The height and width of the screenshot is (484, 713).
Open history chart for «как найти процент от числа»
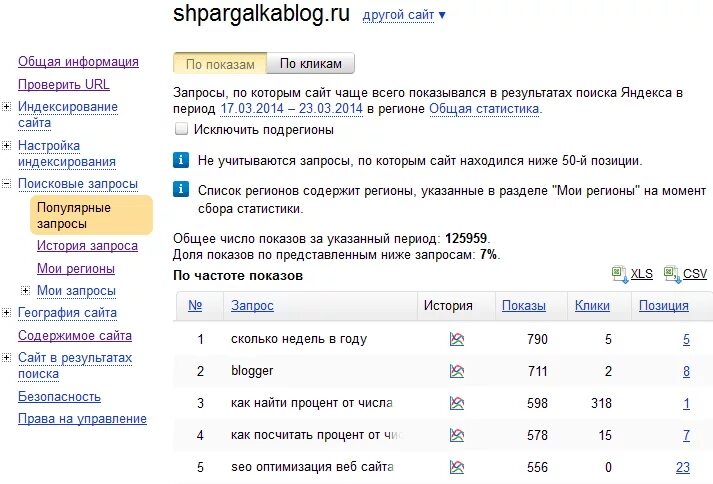(x=457, y=403)
